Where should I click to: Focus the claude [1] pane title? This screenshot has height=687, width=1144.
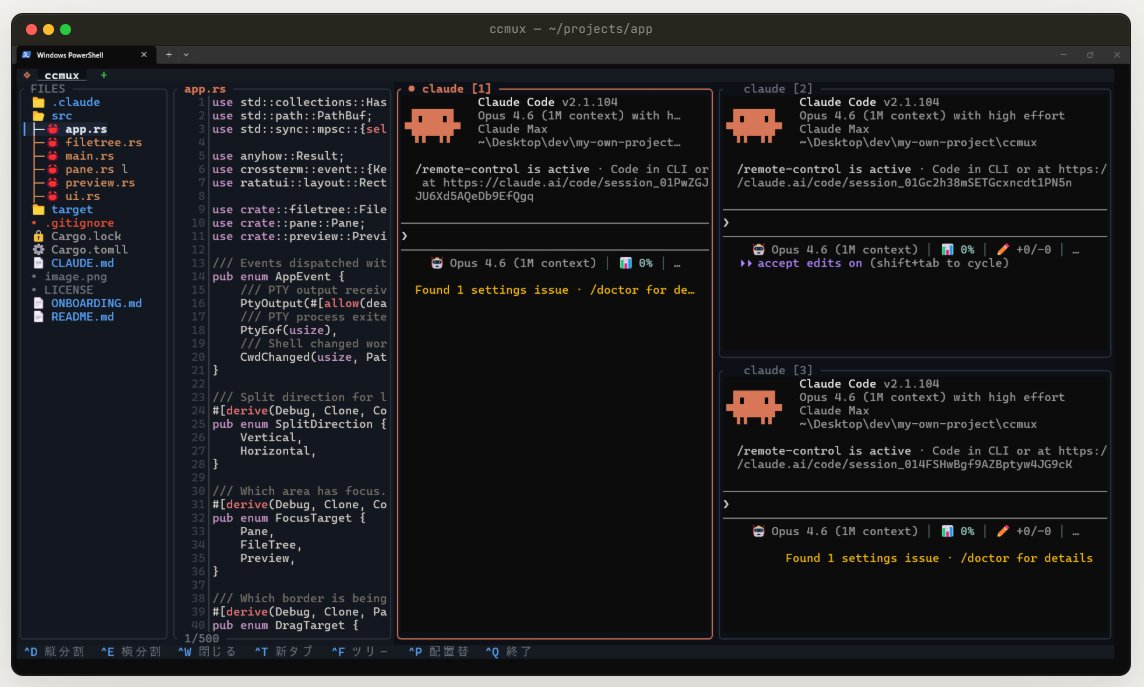[456, 89]
